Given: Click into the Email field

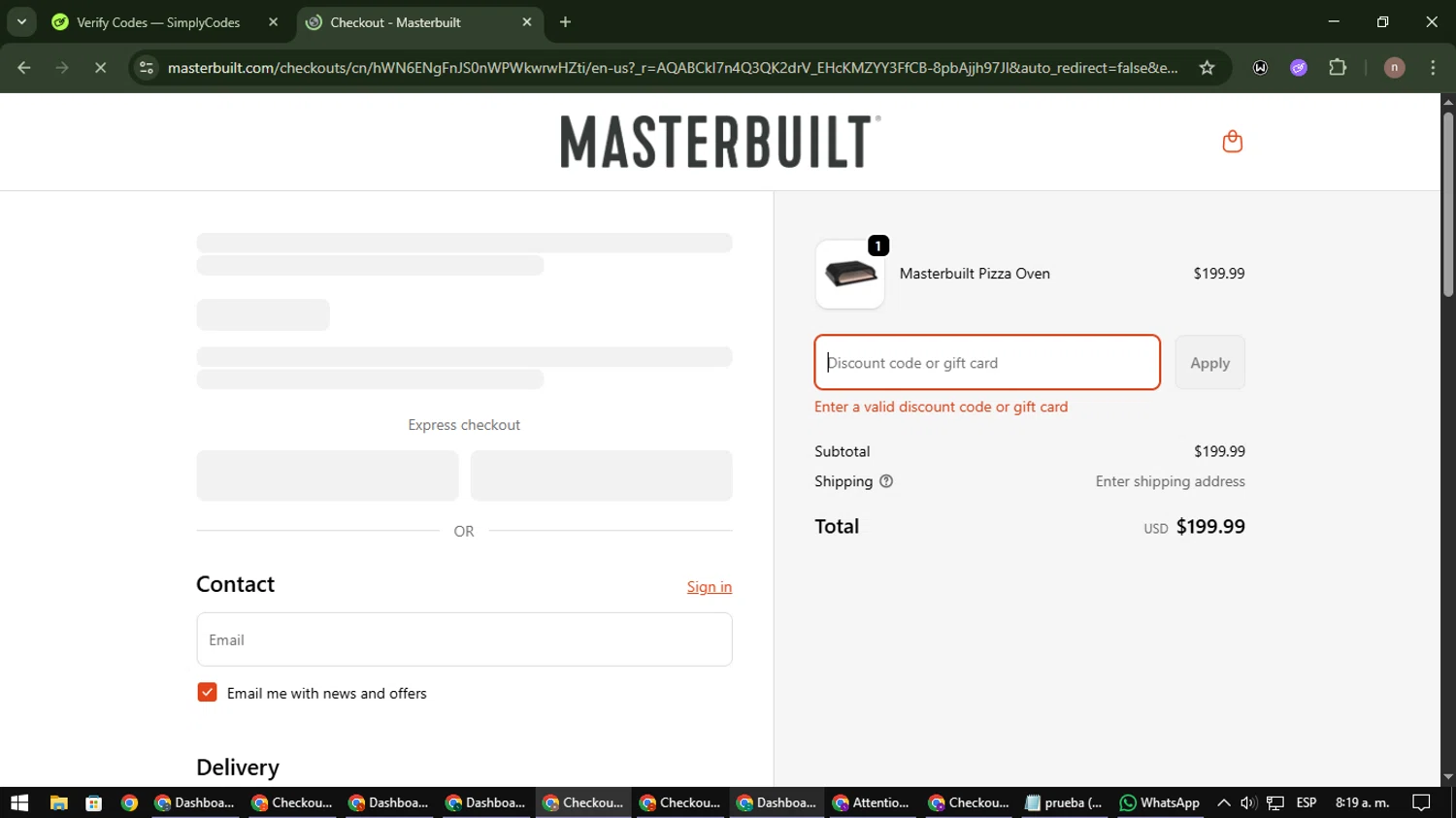Looking at the screenshot, I should (464, 639).
